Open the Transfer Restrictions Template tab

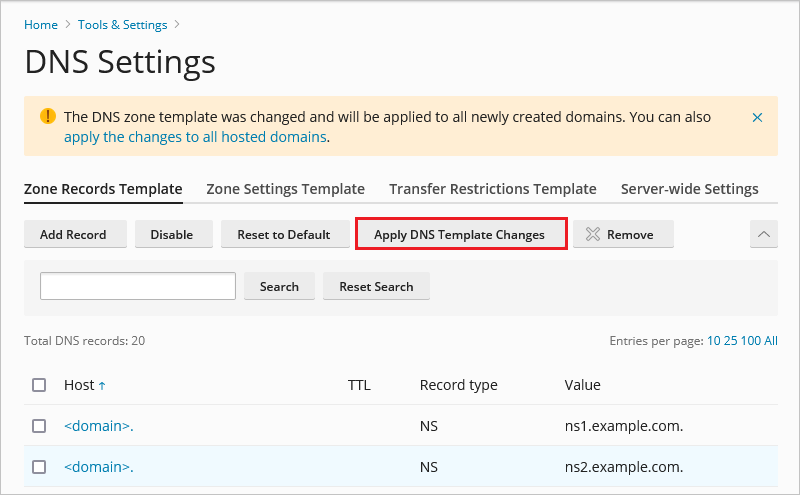[492, 189]
